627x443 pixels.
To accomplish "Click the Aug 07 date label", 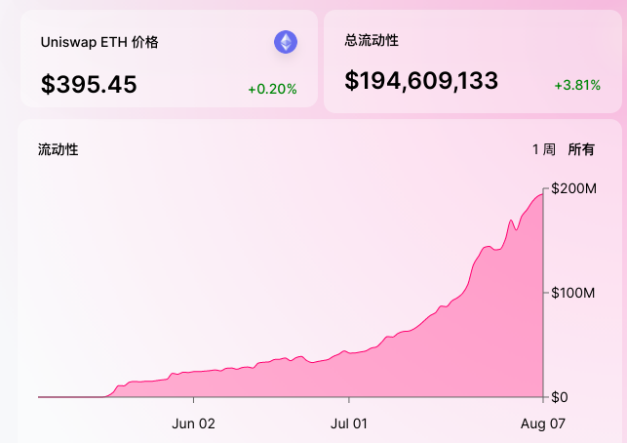I will [543, 423].
